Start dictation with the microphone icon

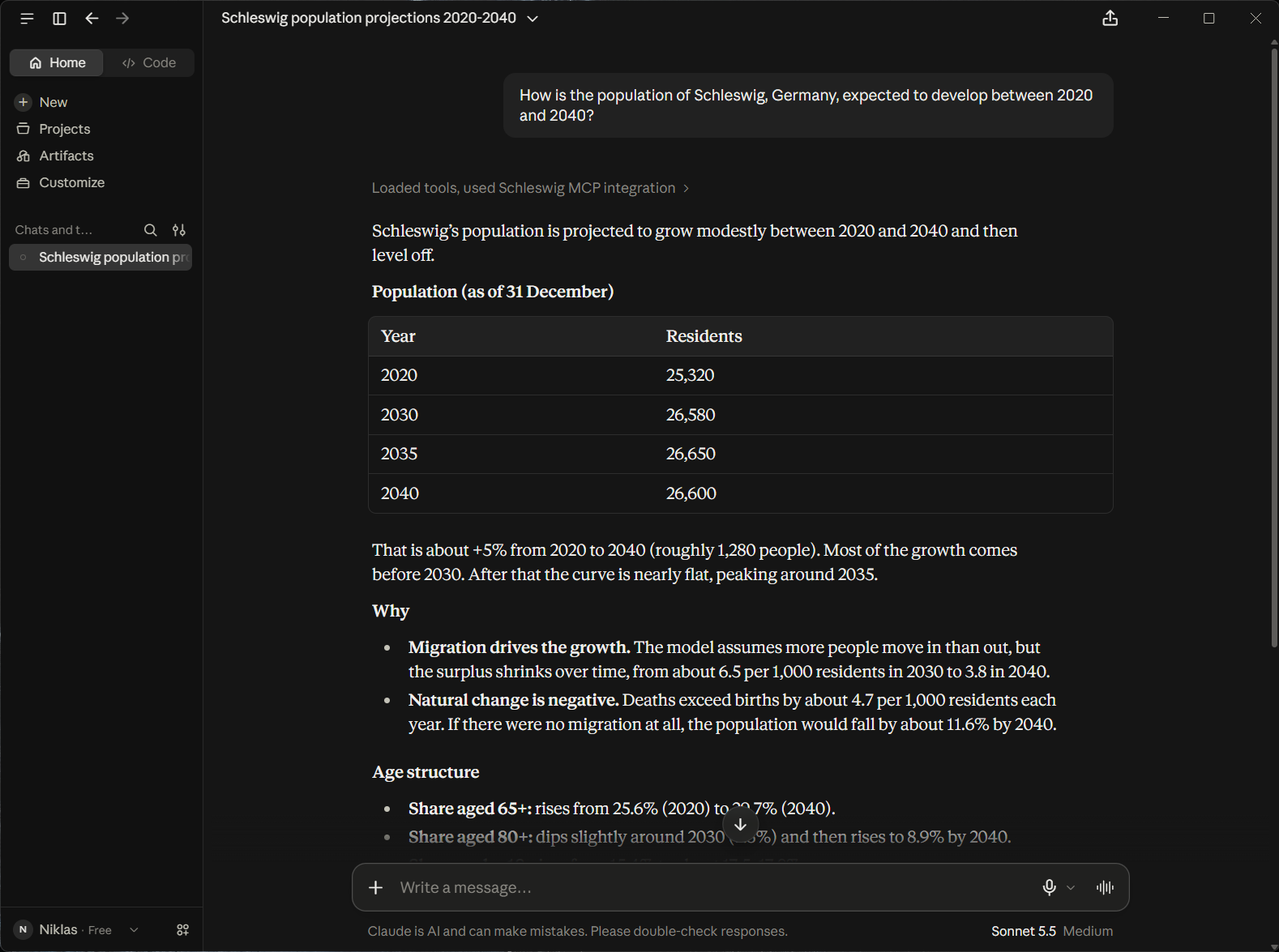pos(1049,888)
